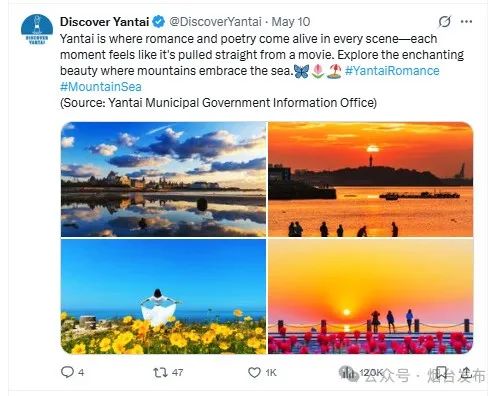Open the #YantaiRomance hashtag
502x396 pixels.
[x=392, y=71]
